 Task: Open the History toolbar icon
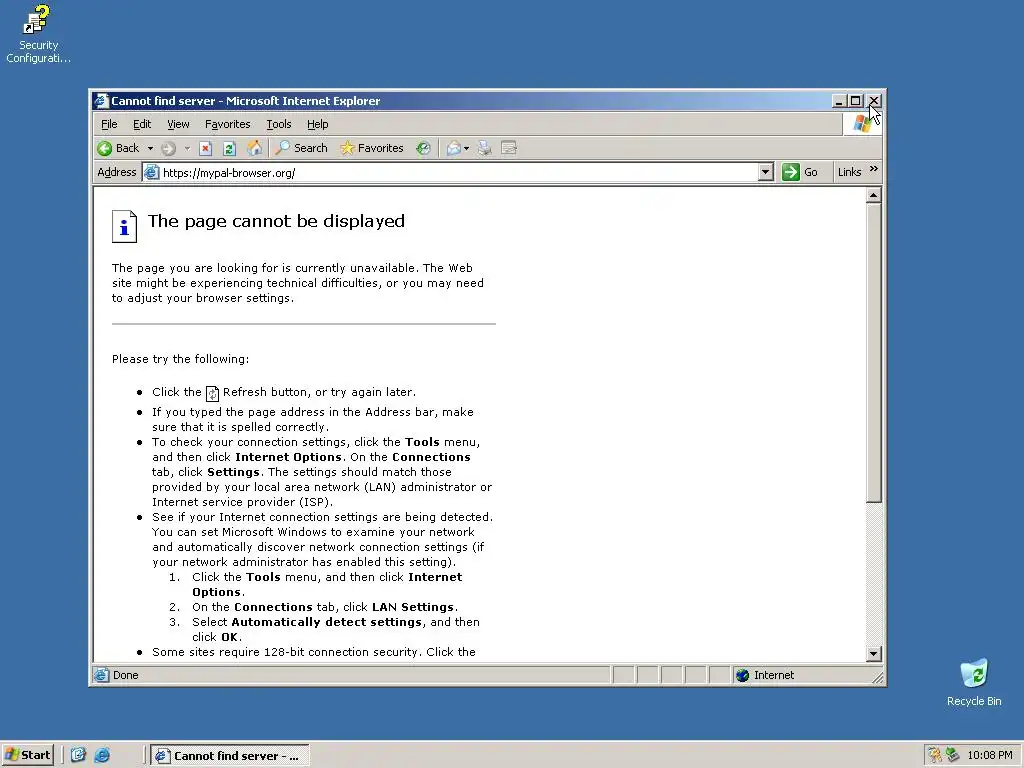click(x=423, y=148)
